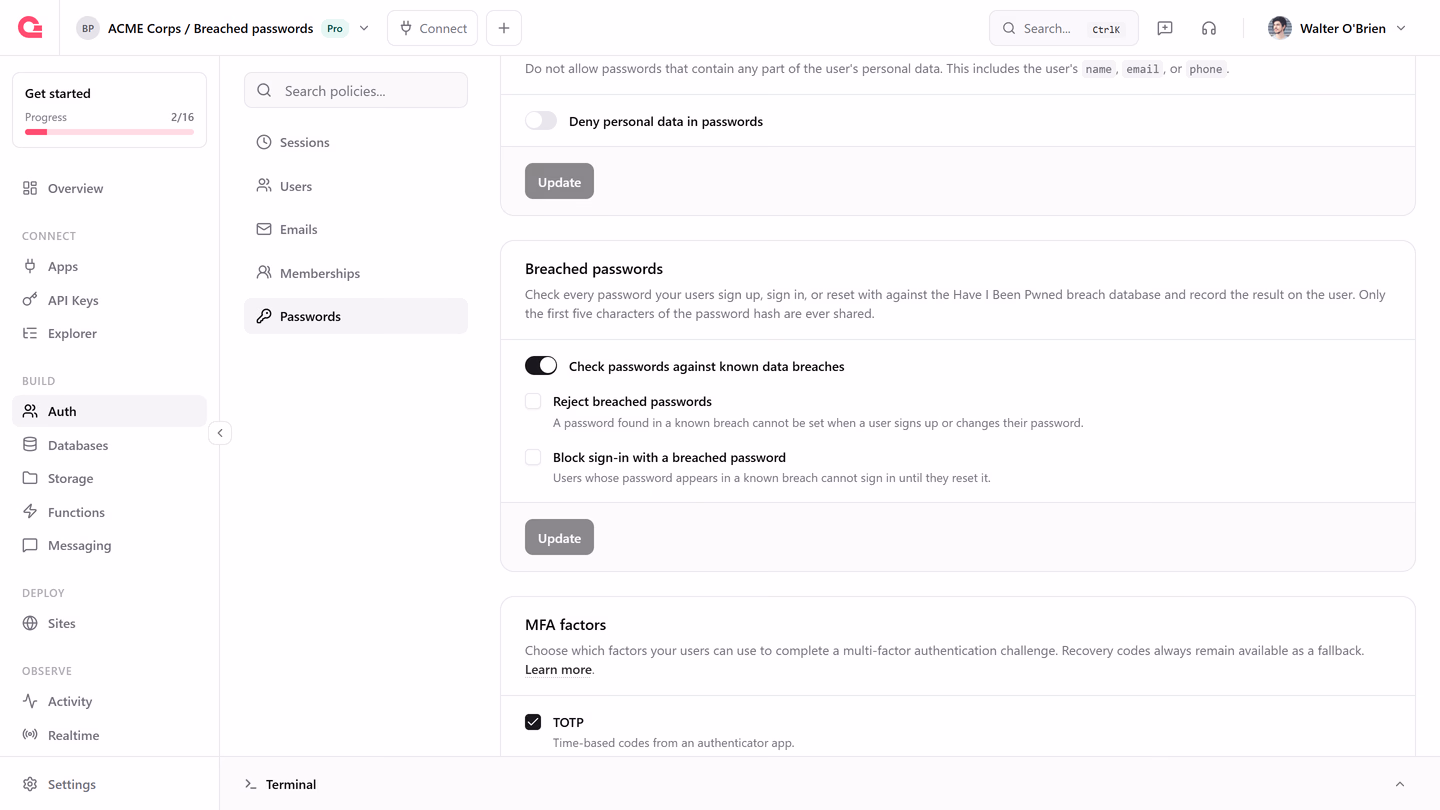Open Storage in the sidebar

click(109, 478)
